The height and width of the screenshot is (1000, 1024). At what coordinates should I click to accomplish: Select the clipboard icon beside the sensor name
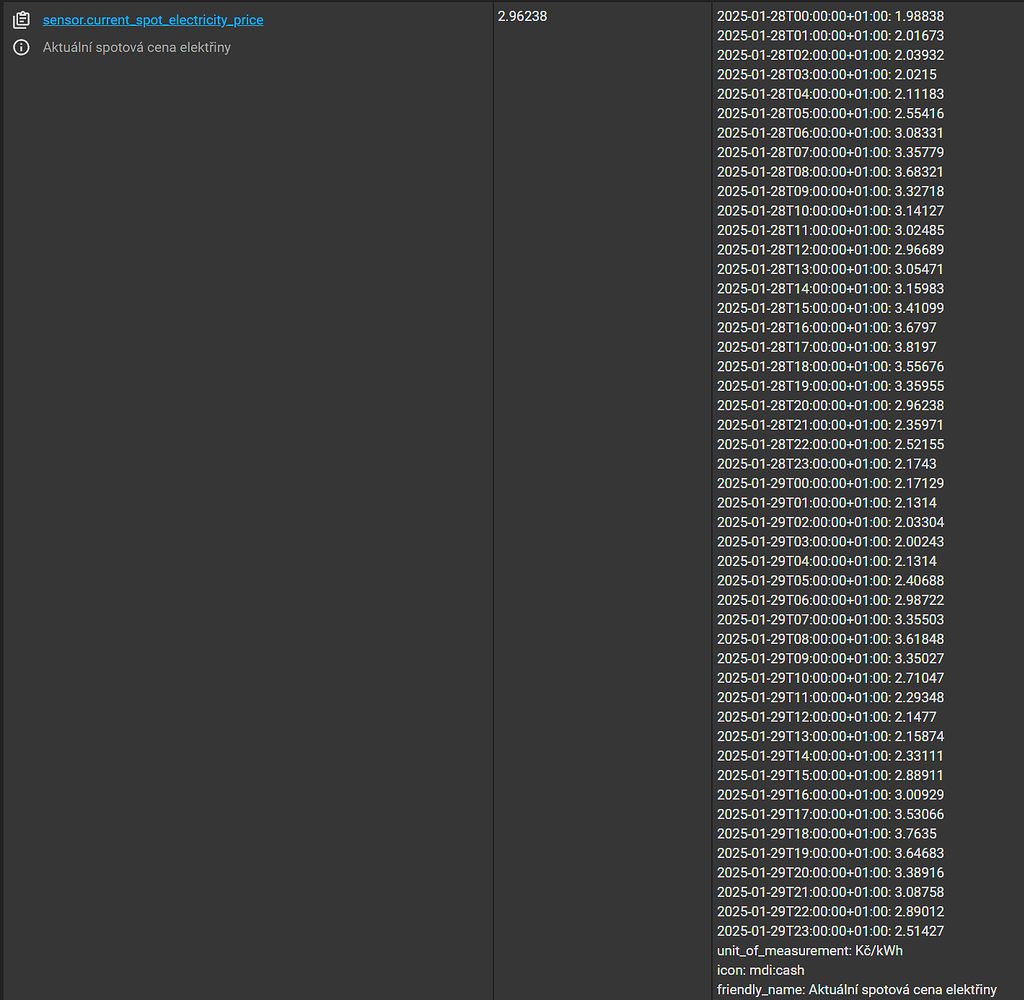coord(22,18)
